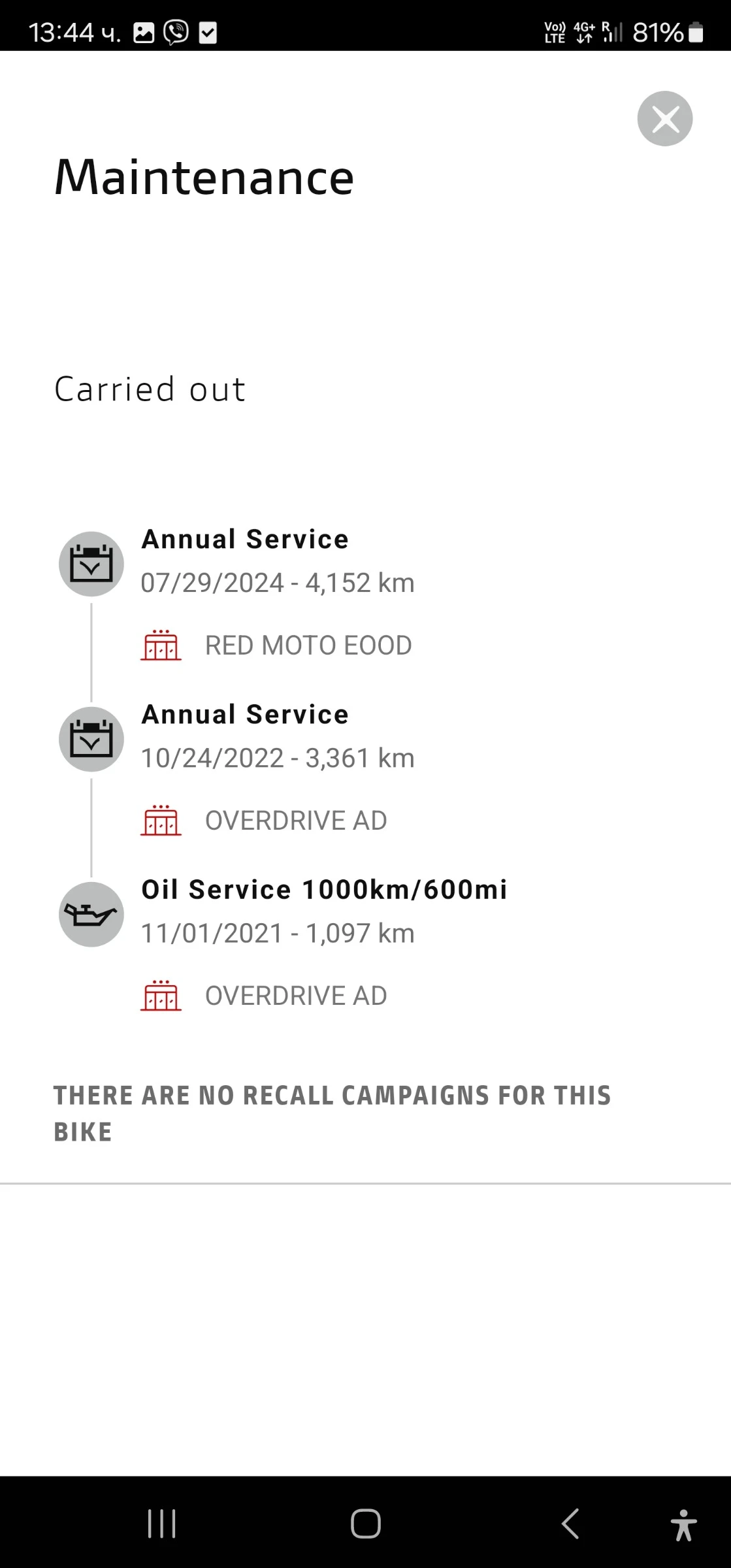Tap the Android home button
Image resolution: width=731 pixels, height=1568 pixels.
[366, 1524]
